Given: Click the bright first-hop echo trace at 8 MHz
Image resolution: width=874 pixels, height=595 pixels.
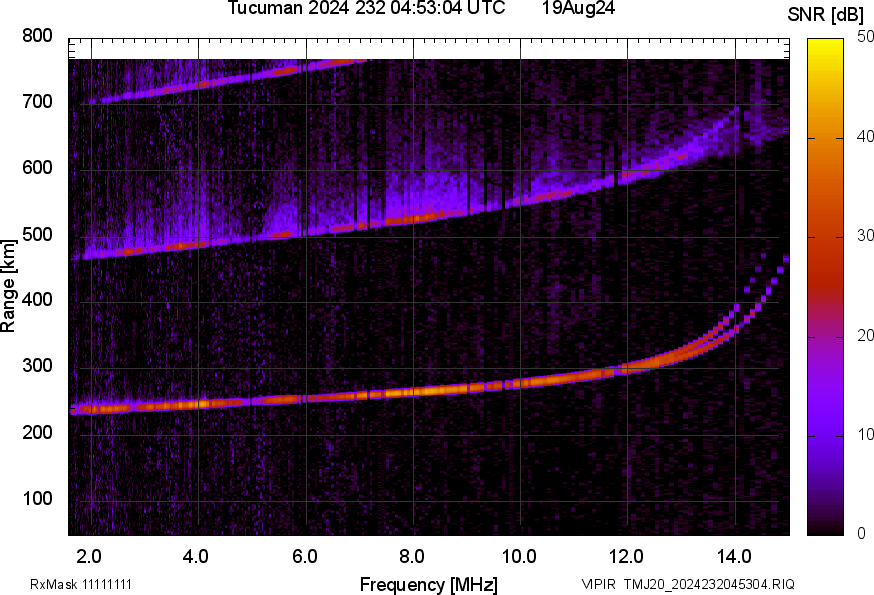Looking at the screenshot, I should (x=413, y=392).
